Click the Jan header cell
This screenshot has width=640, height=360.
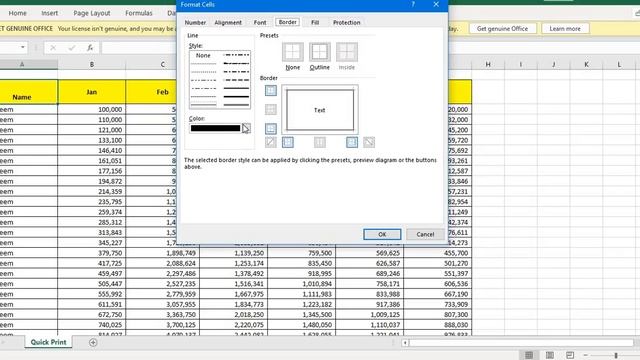pos(92,92)
